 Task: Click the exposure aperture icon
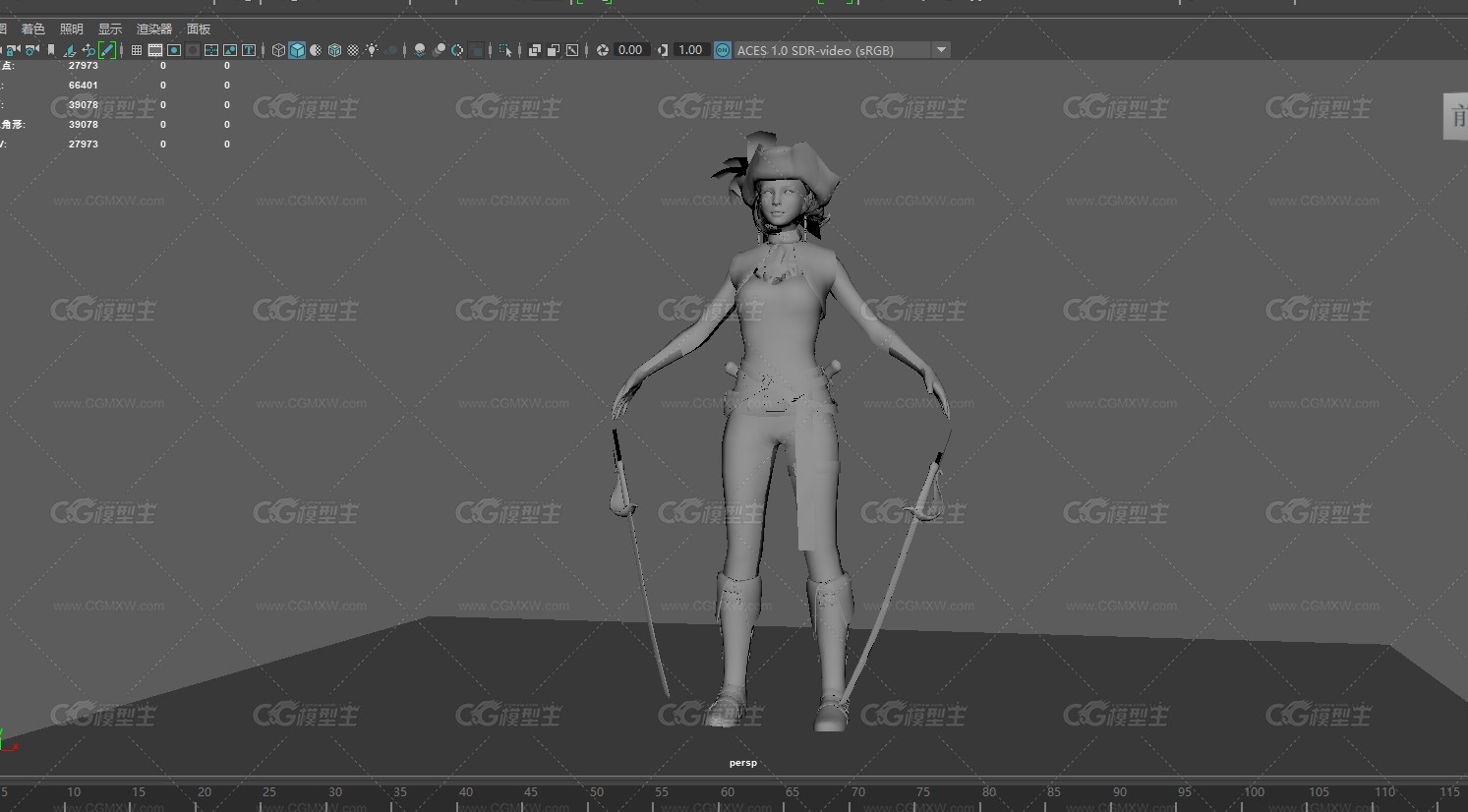[x=602, y=50]
